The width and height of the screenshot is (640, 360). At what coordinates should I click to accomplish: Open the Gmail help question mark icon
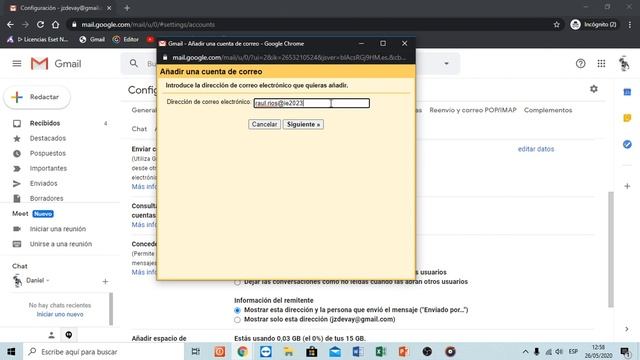click(580, 64)
